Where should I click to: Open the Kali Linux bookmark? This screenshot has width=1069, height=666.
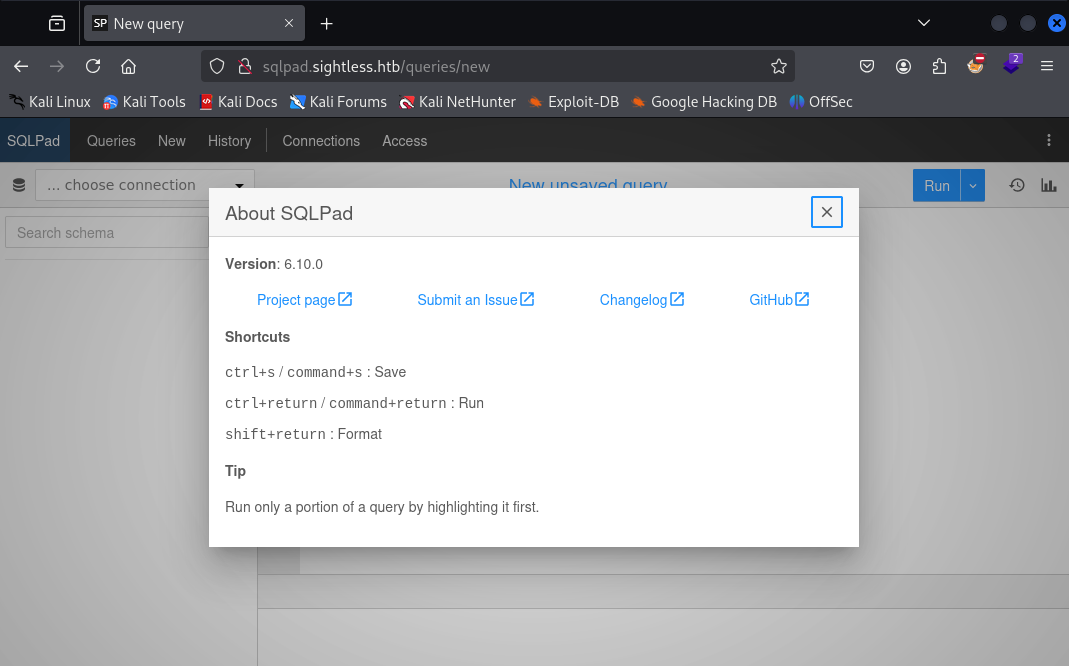click(50, 102)
